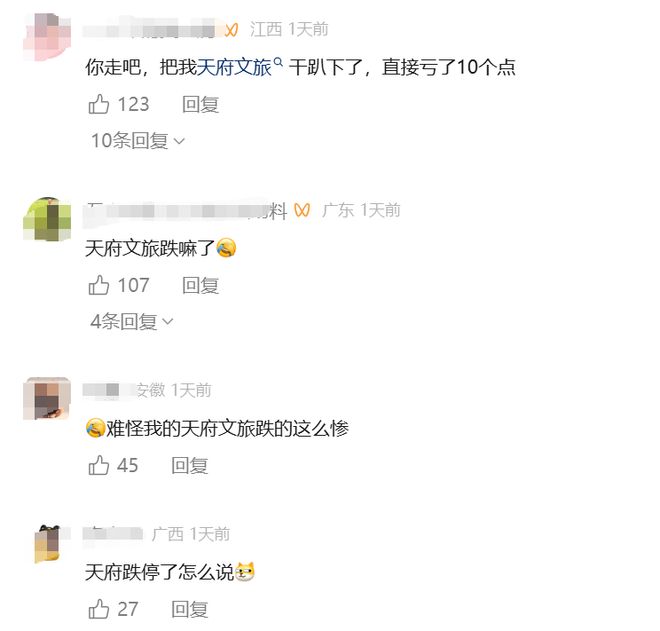Like the comment with 45 likes

tap(98, 465)
